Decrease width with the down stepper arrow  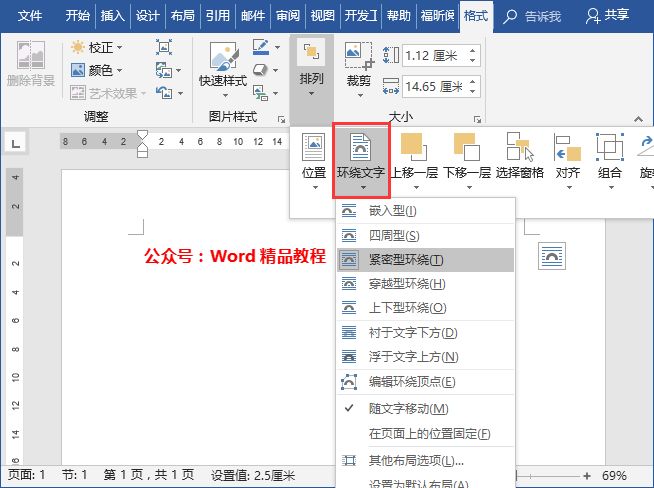click(x=473, y=91)
